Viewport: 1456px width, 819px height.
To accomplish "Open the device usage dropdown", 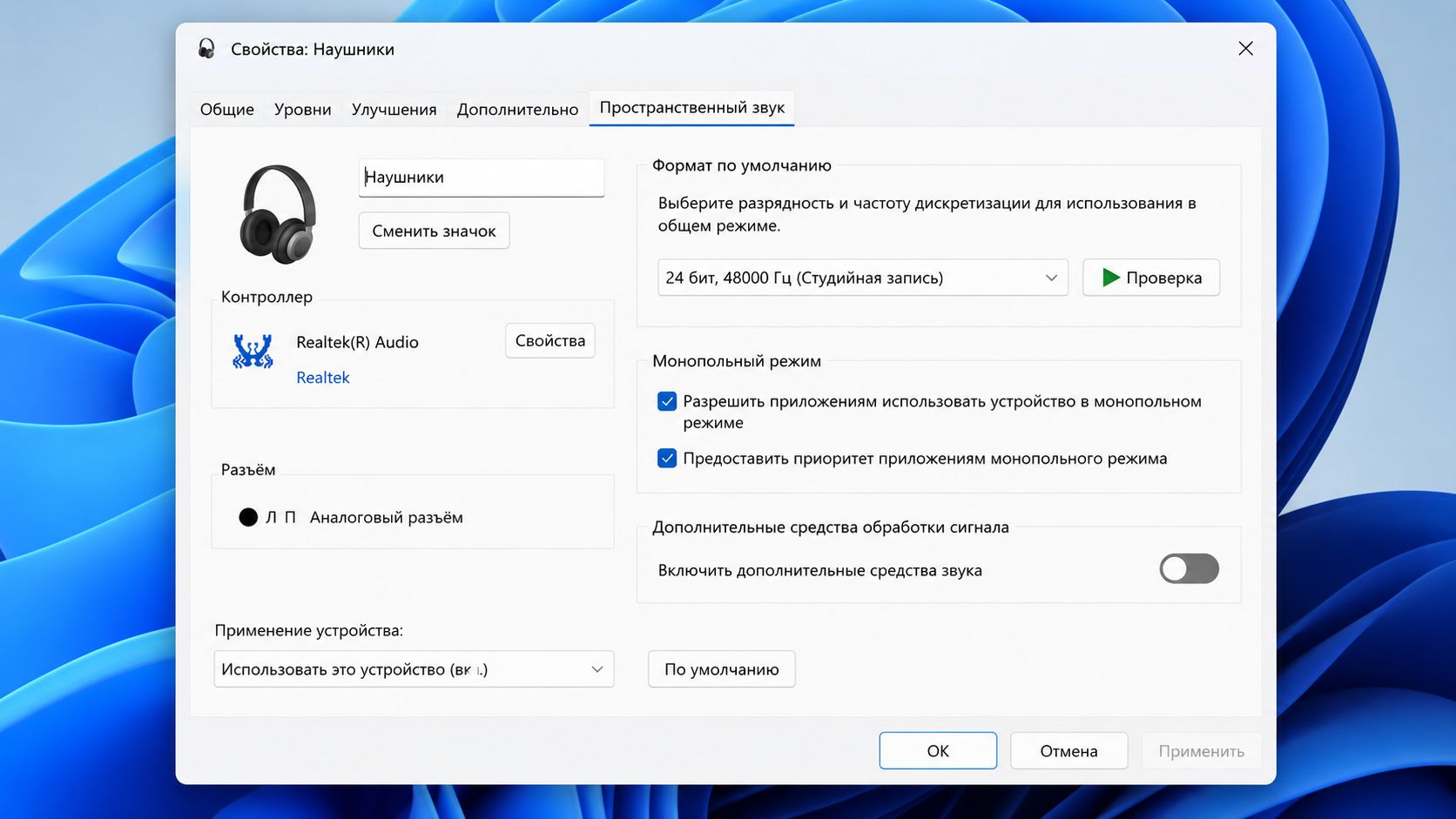I will (414, 669).
